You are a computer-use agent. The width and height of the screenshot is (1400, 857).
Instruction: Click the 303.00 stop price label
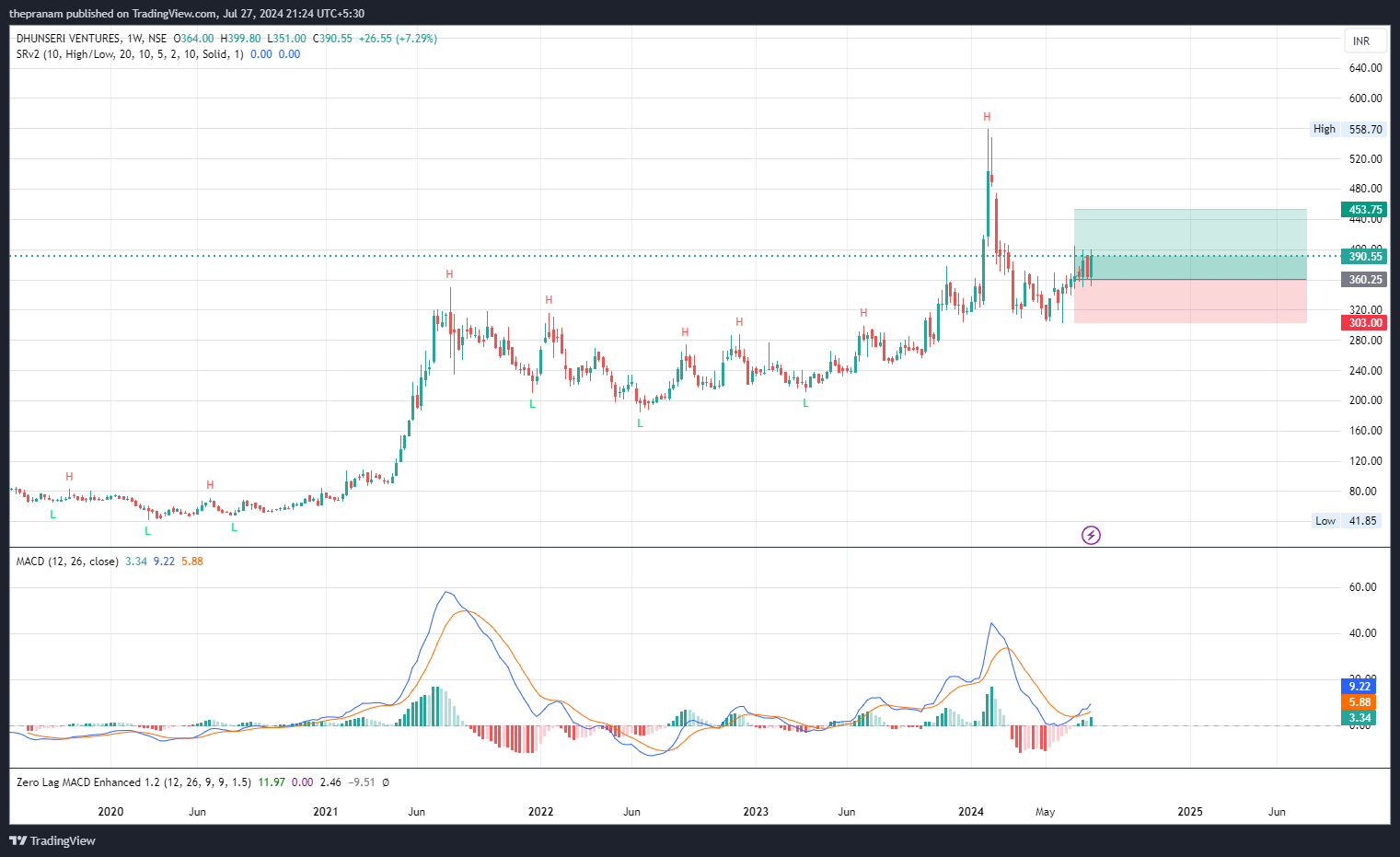pos(1365,323)
